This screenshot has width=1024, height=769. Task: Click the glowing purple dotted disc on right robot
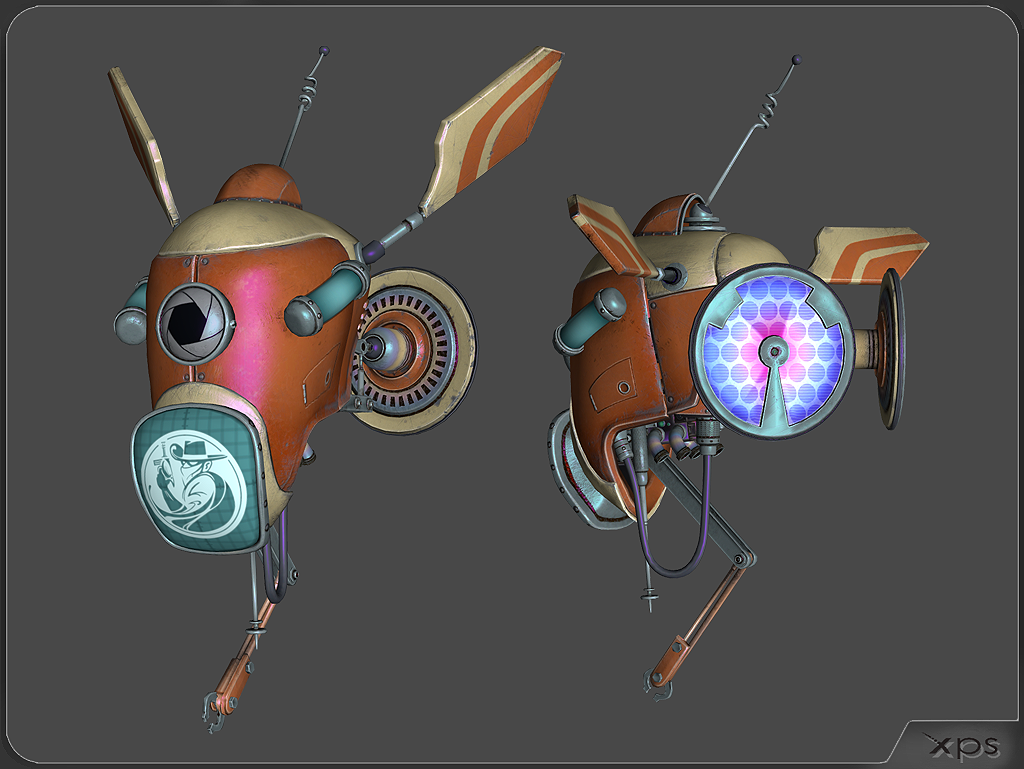click(773, 352)
